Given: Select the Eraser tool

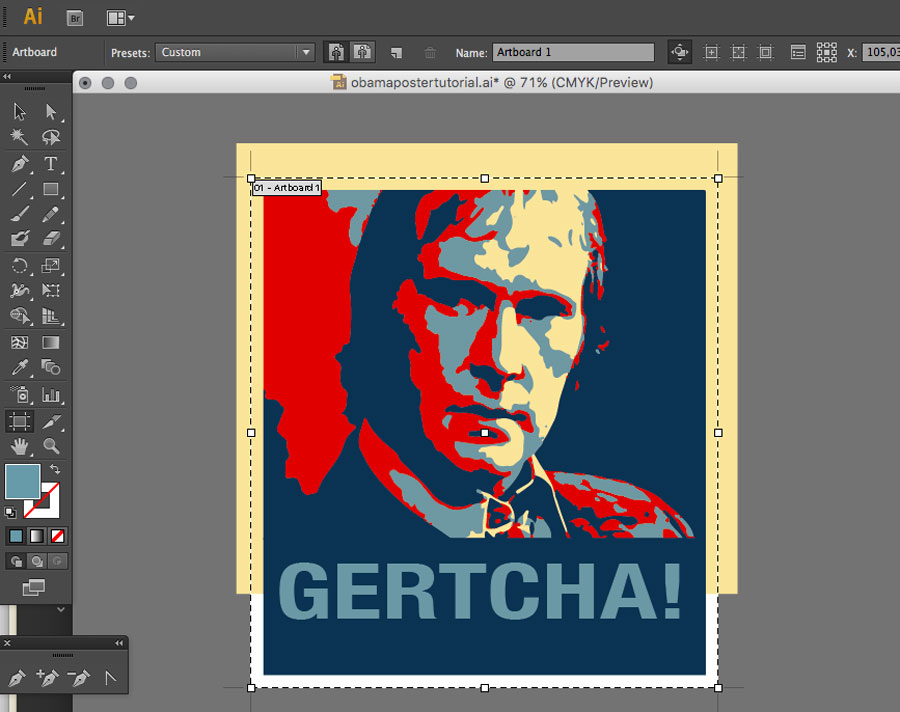Looking at the screenshot, I should pyautogui.click(x=51, y=238).
